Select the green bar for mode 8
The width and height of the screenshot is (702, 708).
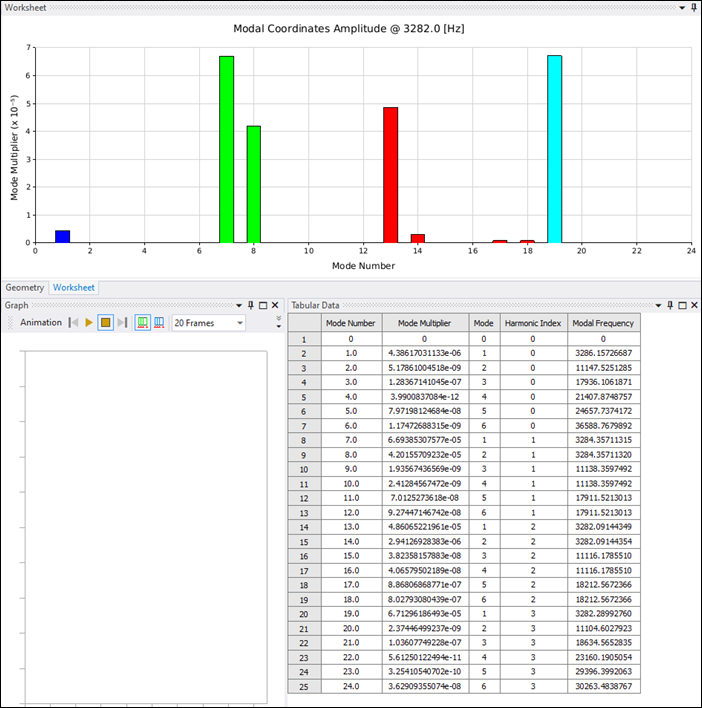(x=254, y=184)
